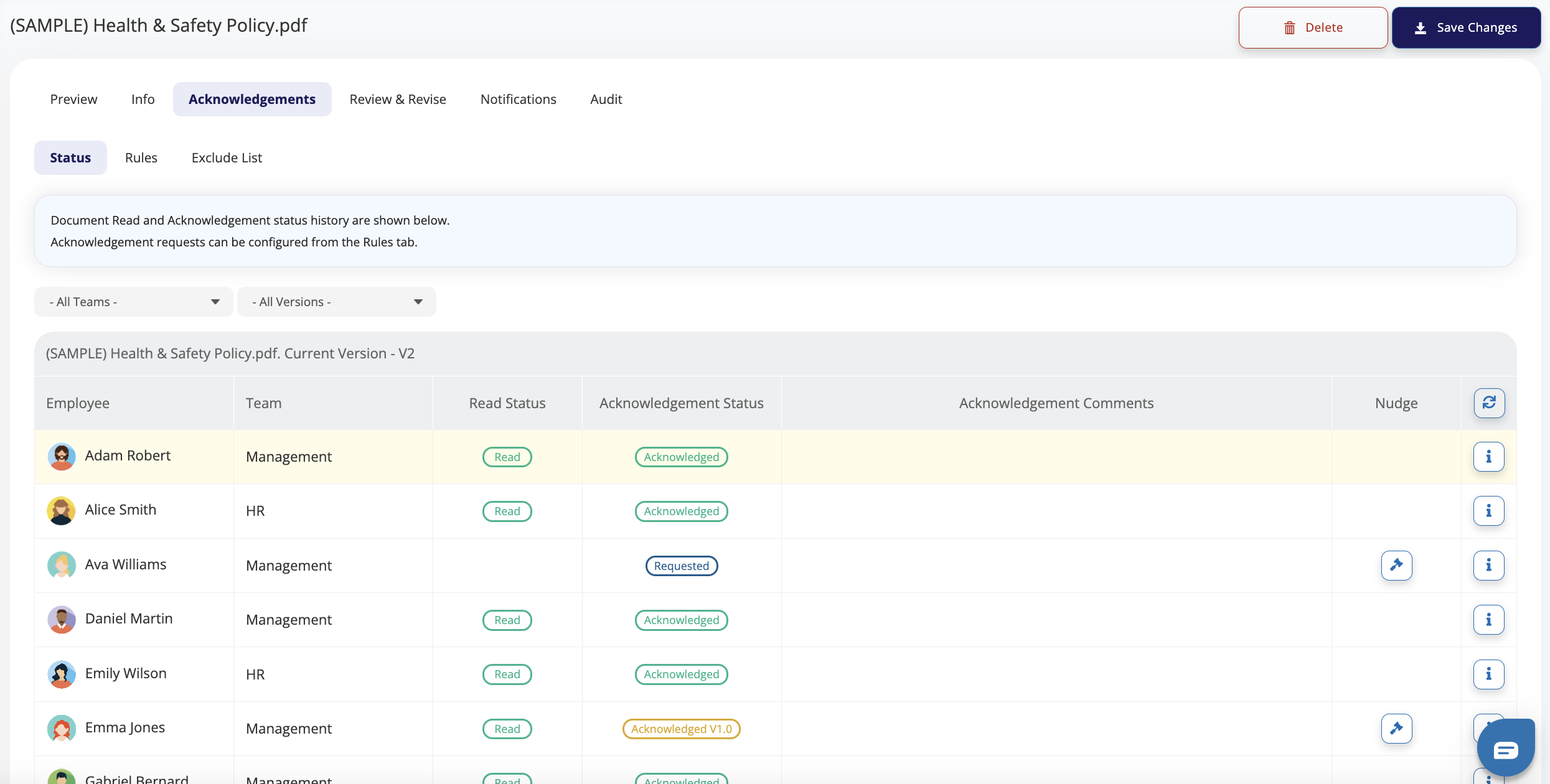Open info icon for Adam Robert
Image resolution: width=1550 pixels, height=784 pixels.
point(1488,457)
